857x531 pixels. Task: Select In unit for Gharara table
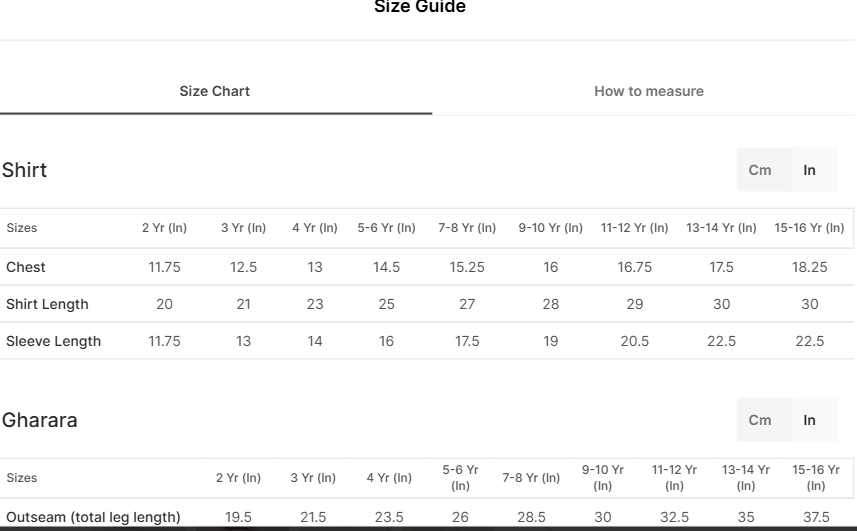809,420
